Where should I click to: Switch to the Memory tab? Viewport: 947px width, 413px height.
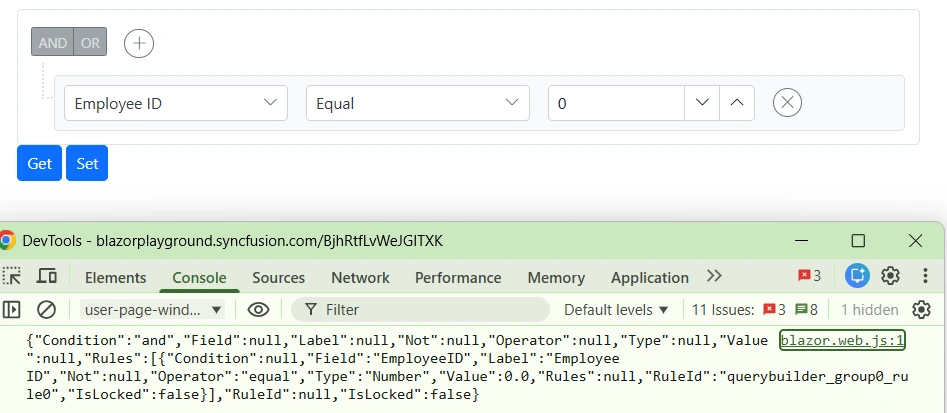(556, 278)
